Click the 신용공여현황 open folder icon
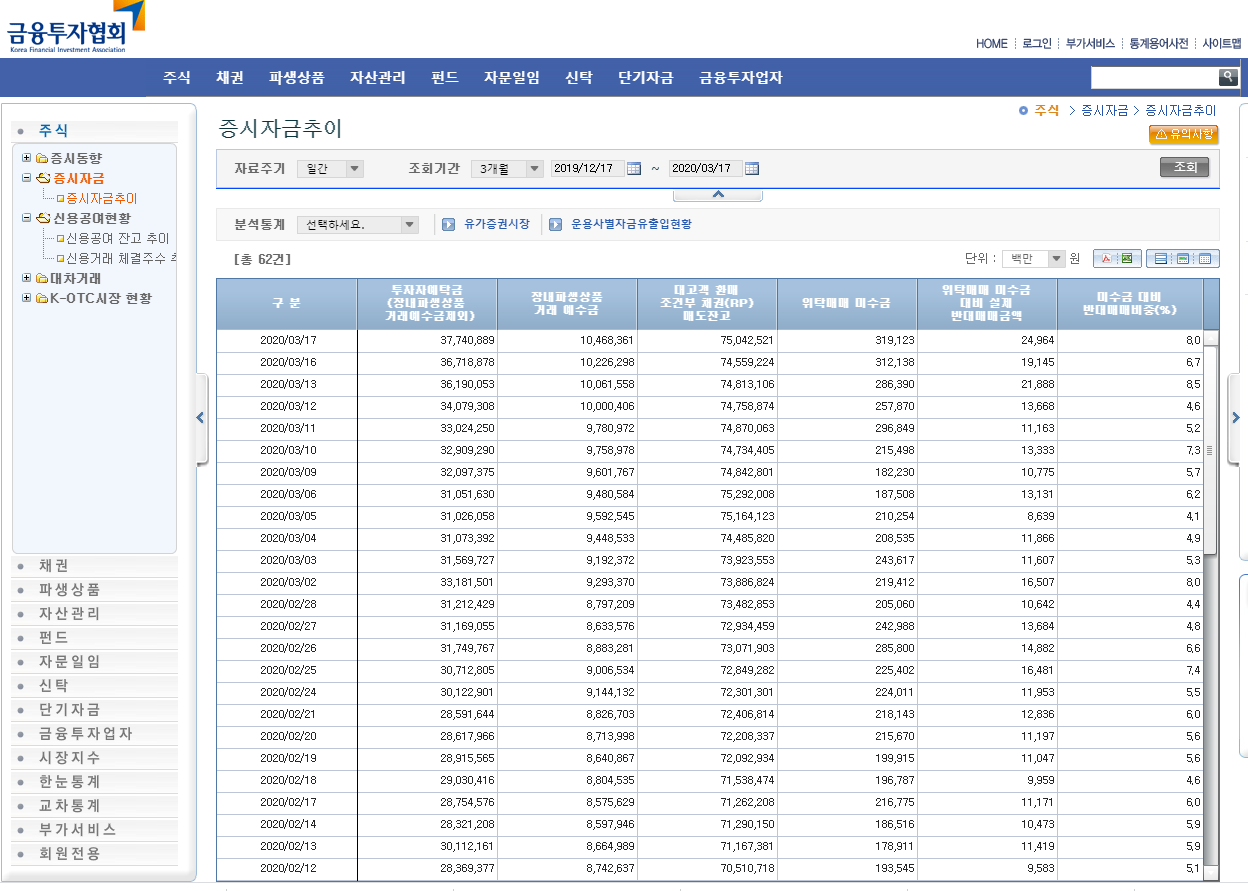Screen dimensions: 1248x891 click(x=42, y=218)
